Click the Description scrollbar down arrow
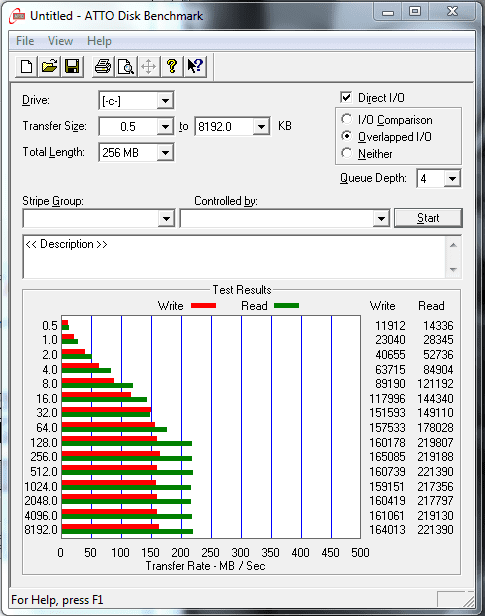The width and height of the screenshot is (485, 616). pos(453,270)
